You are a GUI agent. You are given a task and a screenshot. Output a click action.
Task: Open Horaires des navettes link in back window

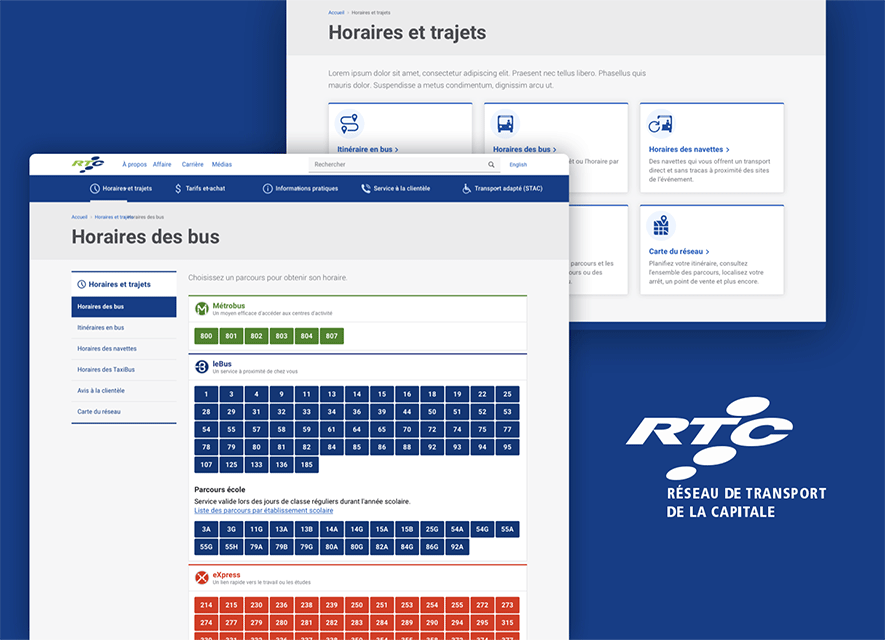point(689,150)
